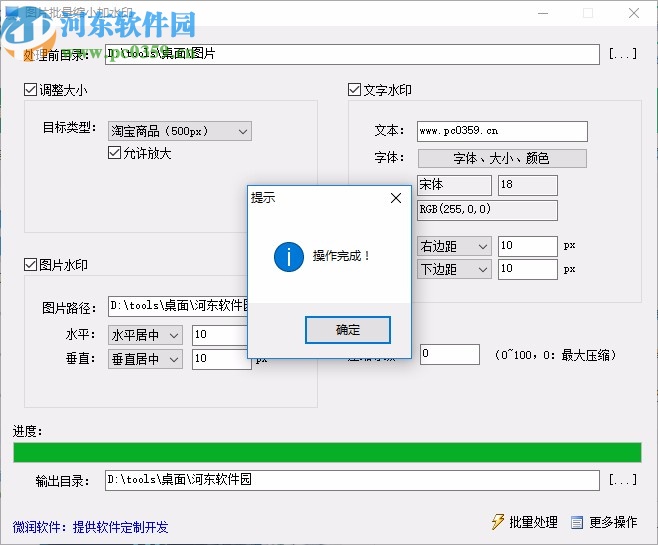Close the 提示 dialog with X
This screenshot has width=658, height=545.
coord(396,198)
